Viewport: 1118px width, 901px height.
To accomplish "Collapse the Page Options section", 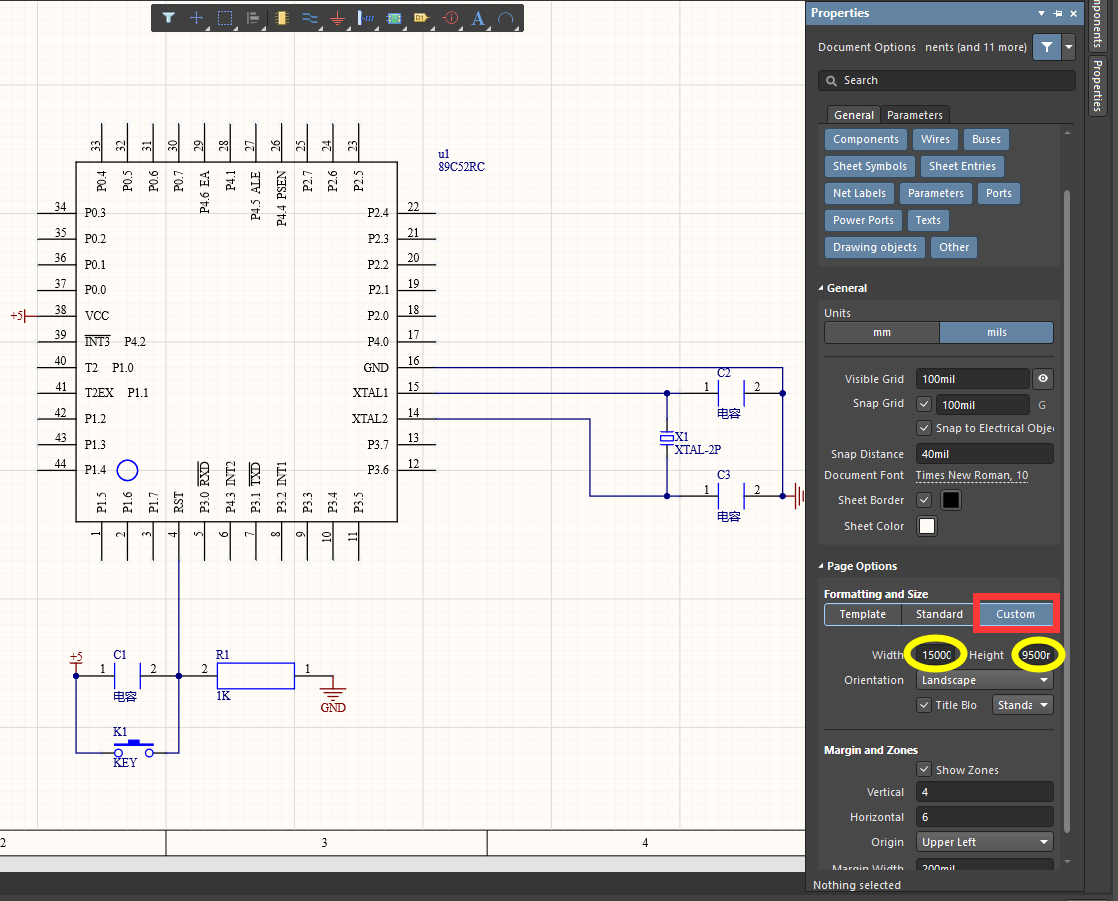I will (x=822, y=566).
